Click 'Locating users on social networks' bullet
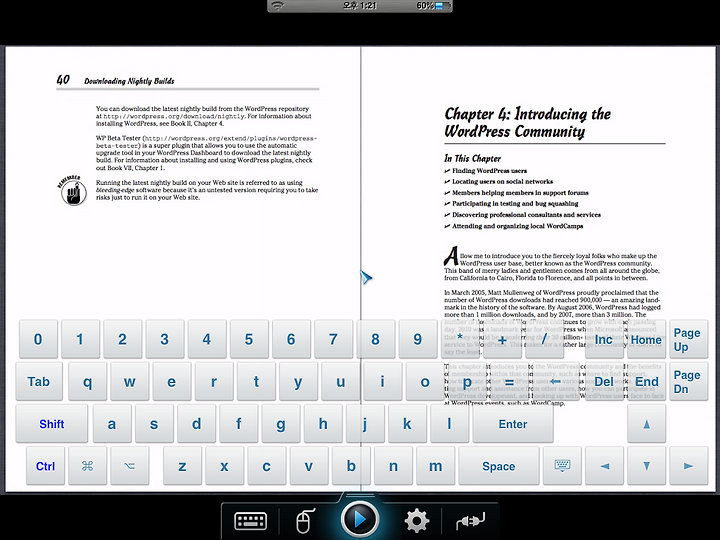The height and width of the screenshot is (540, 720). click(502, 181)
